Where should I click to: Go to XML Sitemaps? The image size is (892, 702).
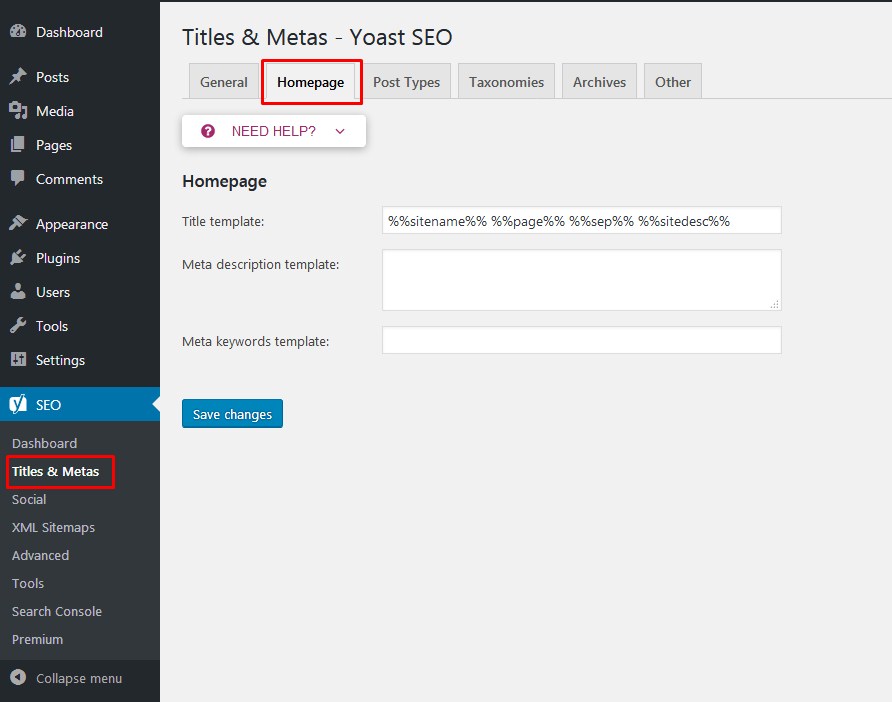[53, 527]
